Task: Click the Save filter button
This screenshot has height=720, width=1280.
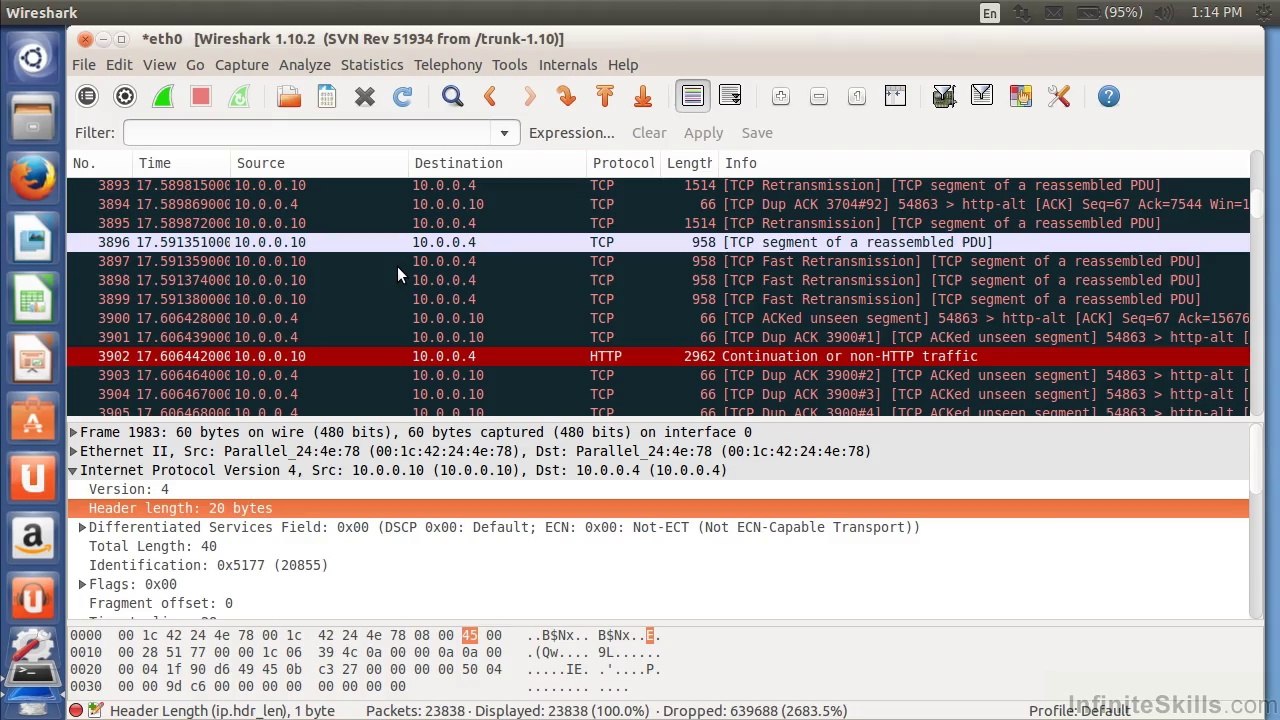Action: point(757,133)
